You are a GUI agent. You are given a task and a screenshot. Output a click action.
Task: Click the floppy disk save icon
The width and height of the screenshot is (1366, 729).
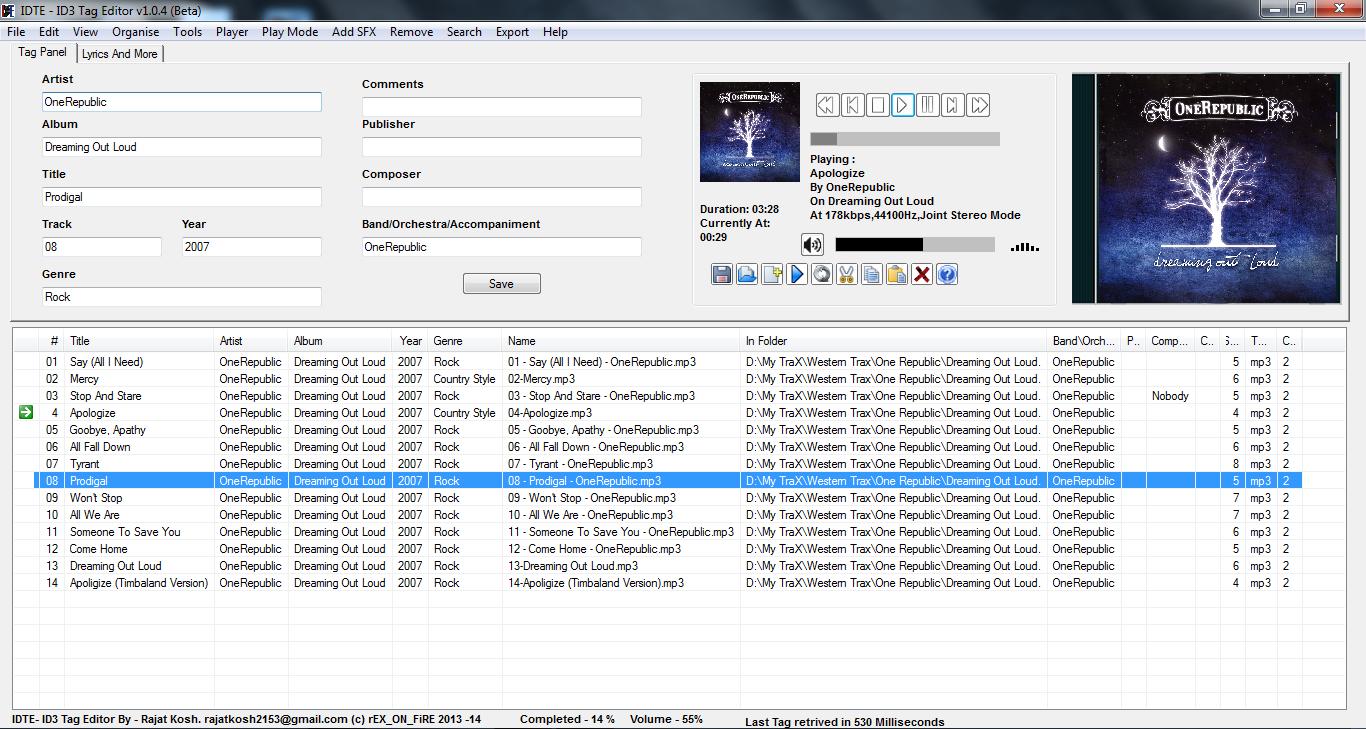[722, 274]
